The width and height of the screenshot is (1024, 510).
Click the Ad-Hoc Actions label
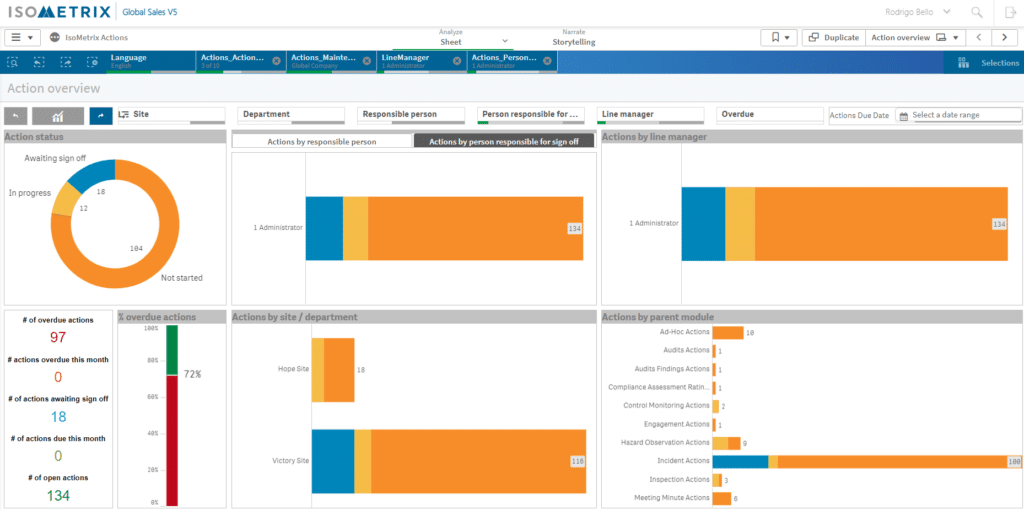(684, 332)
